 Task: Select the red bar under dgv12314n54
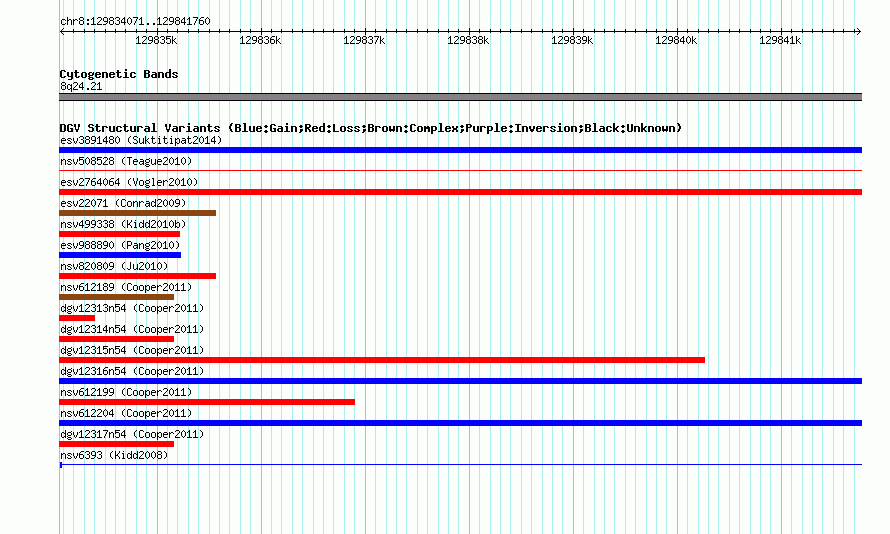(x=116, y=339)
